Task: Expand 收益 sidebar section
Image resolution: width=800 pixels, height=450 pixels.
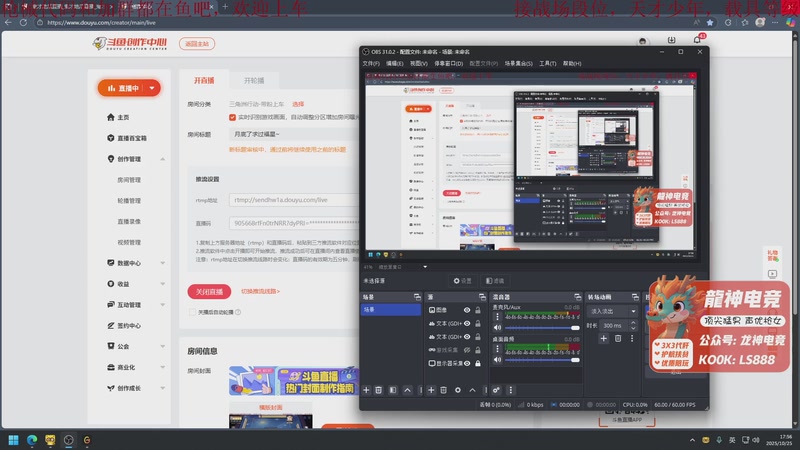Action: coord(163,284)
